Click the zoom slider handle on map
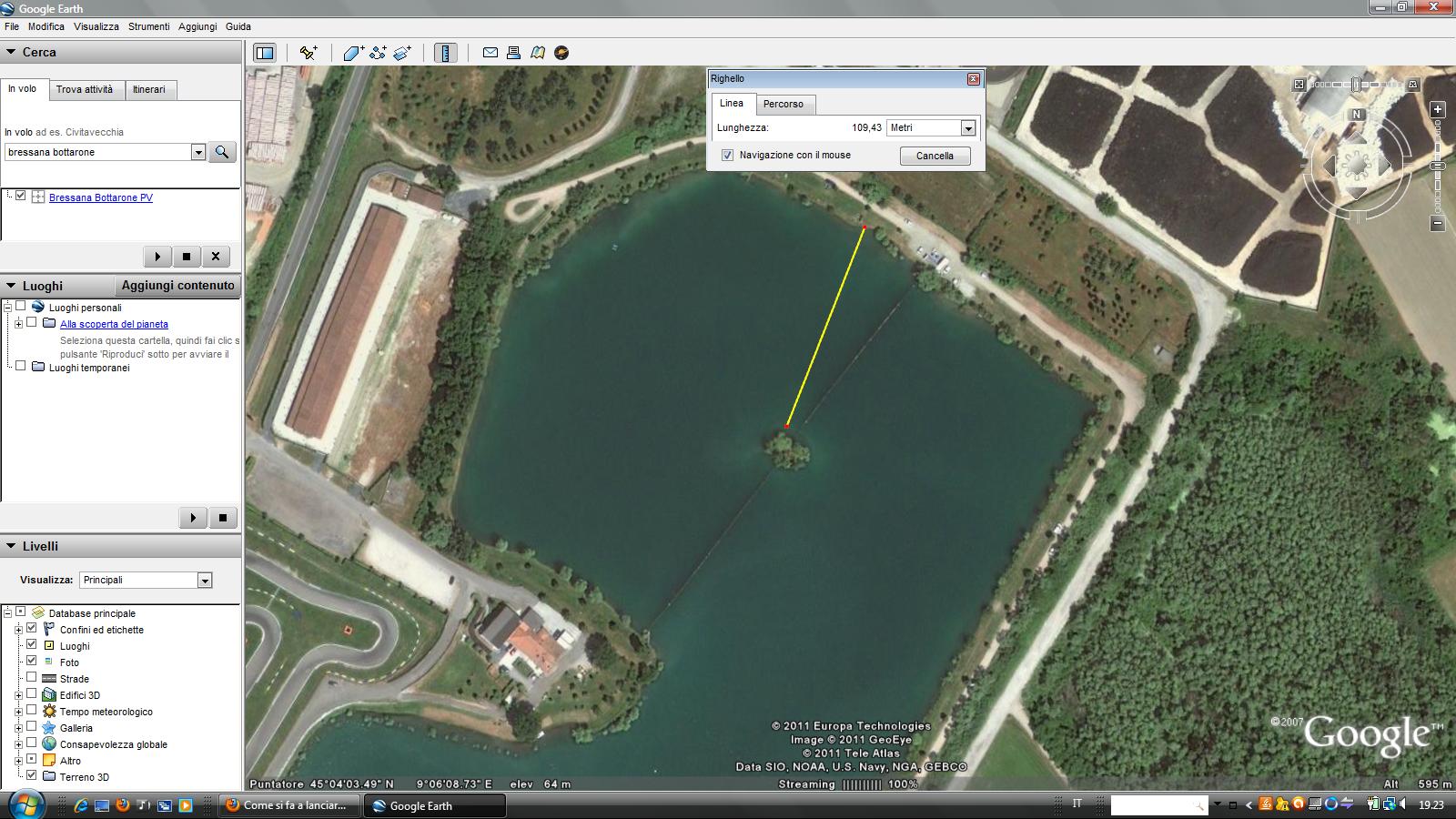The image size is (1456, 819). pyautogui.click(x=1438, y=167)
